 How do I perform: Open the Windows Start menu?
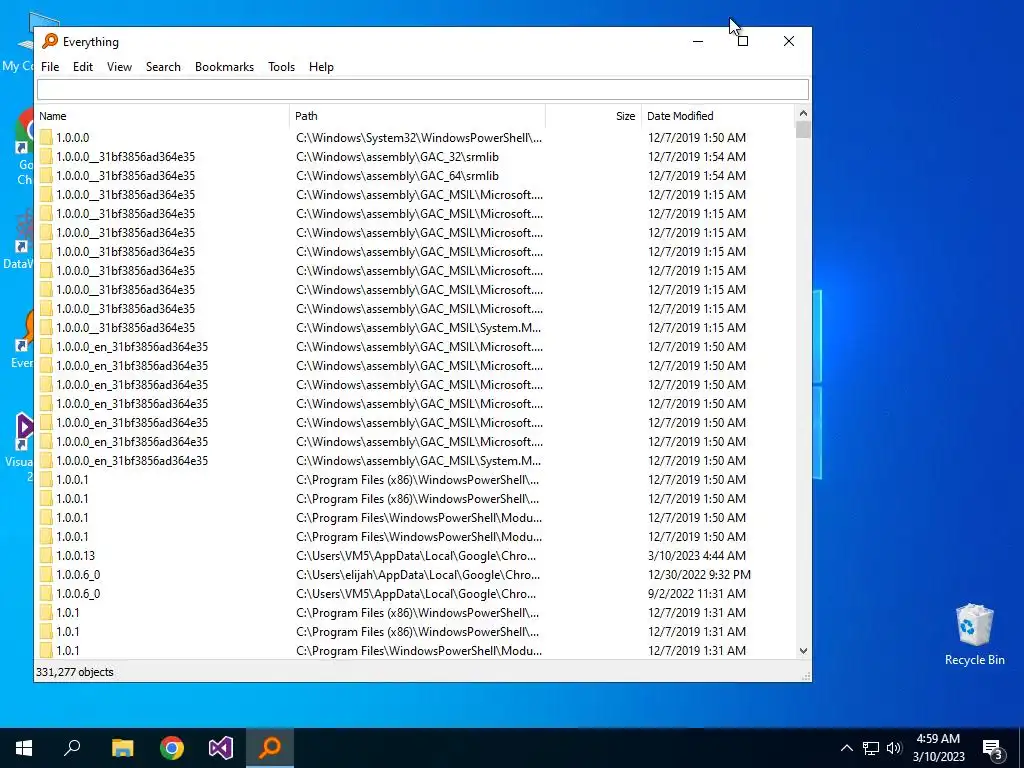pos(24,748)
